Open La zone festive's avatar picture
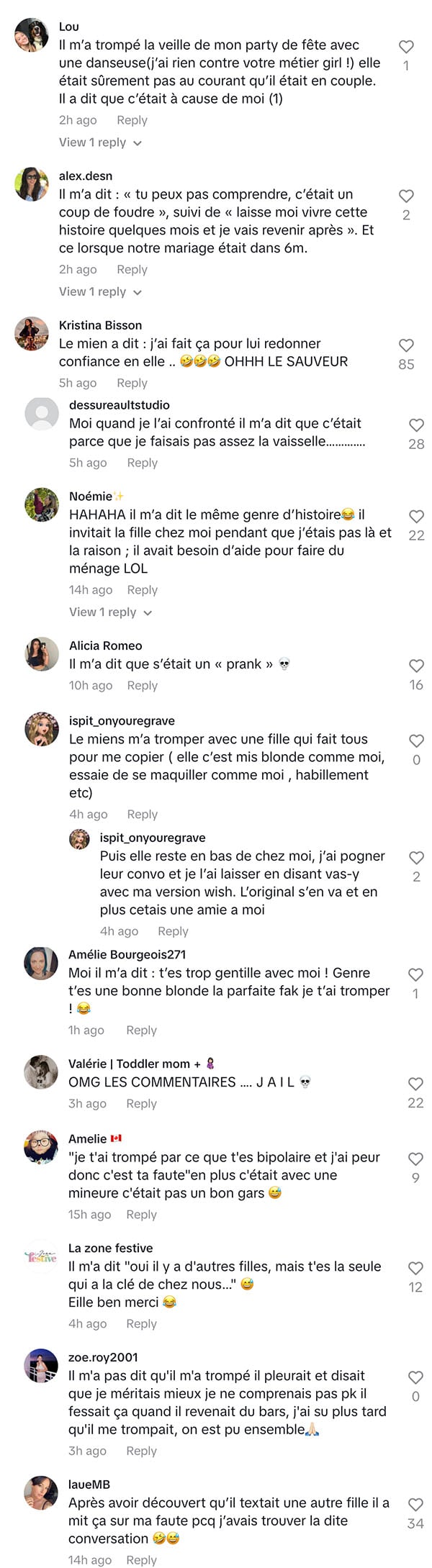This screenshot has height=1568, width=432. coord(41,1257)
